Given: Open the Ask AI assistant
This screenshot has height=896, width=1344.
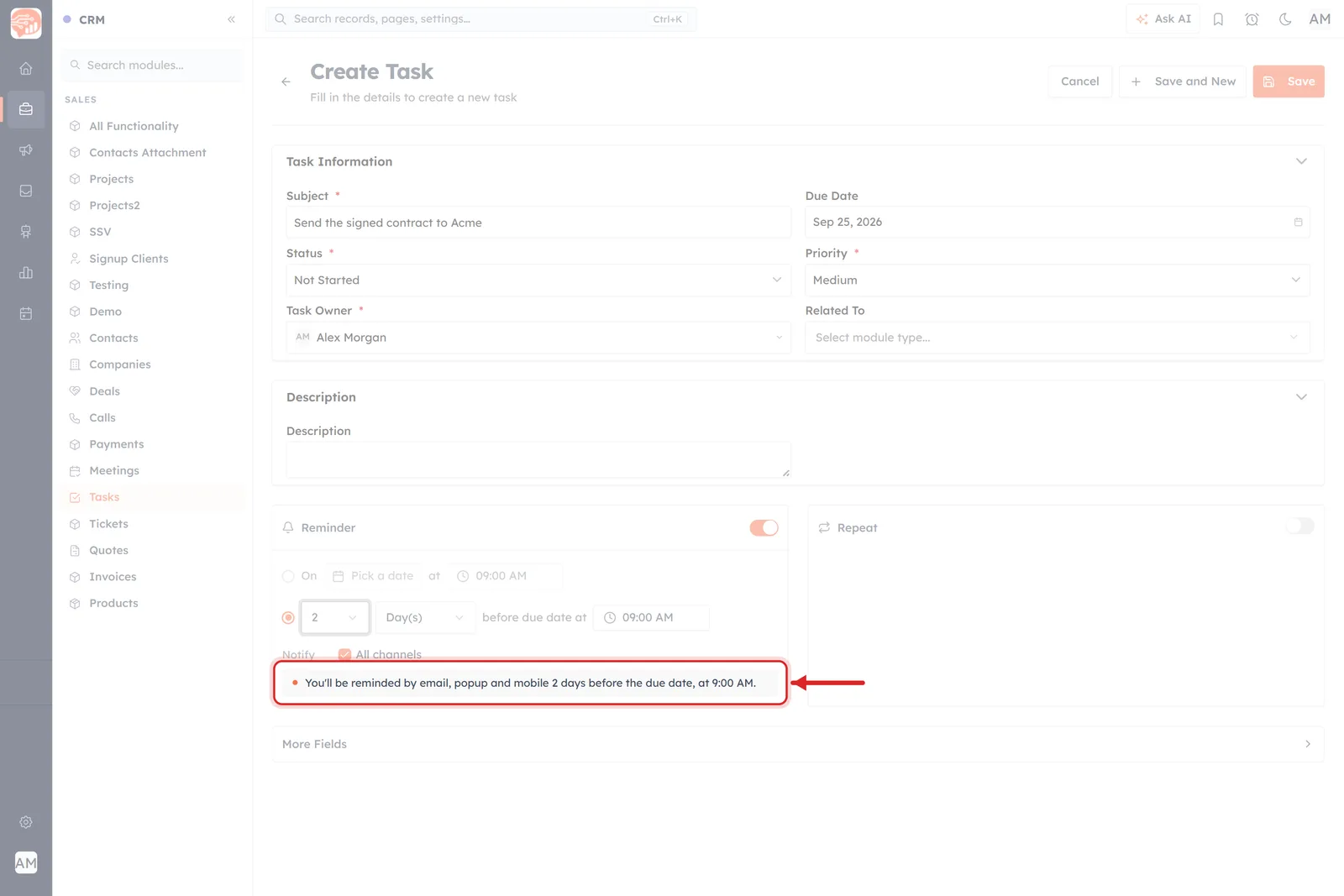Looking at the screenshot, I should [1163, 19].
